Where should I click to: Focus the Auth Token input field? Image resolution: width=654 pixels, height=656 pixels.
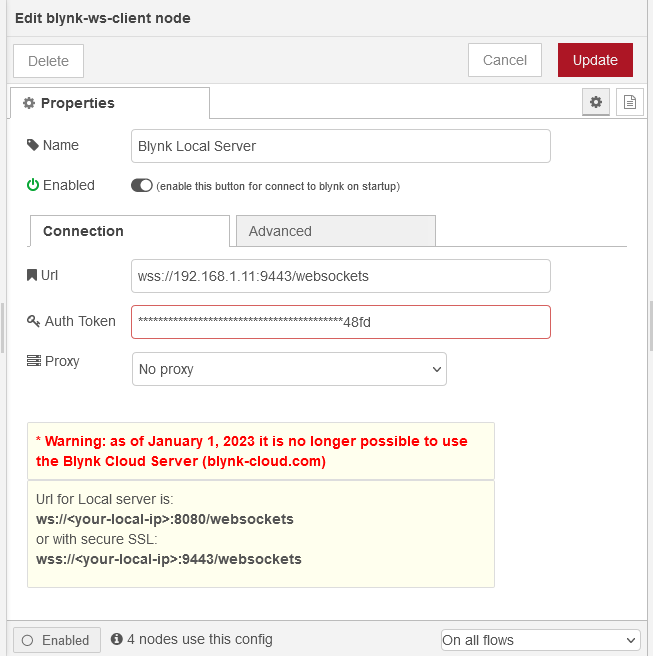click(341, 322)
